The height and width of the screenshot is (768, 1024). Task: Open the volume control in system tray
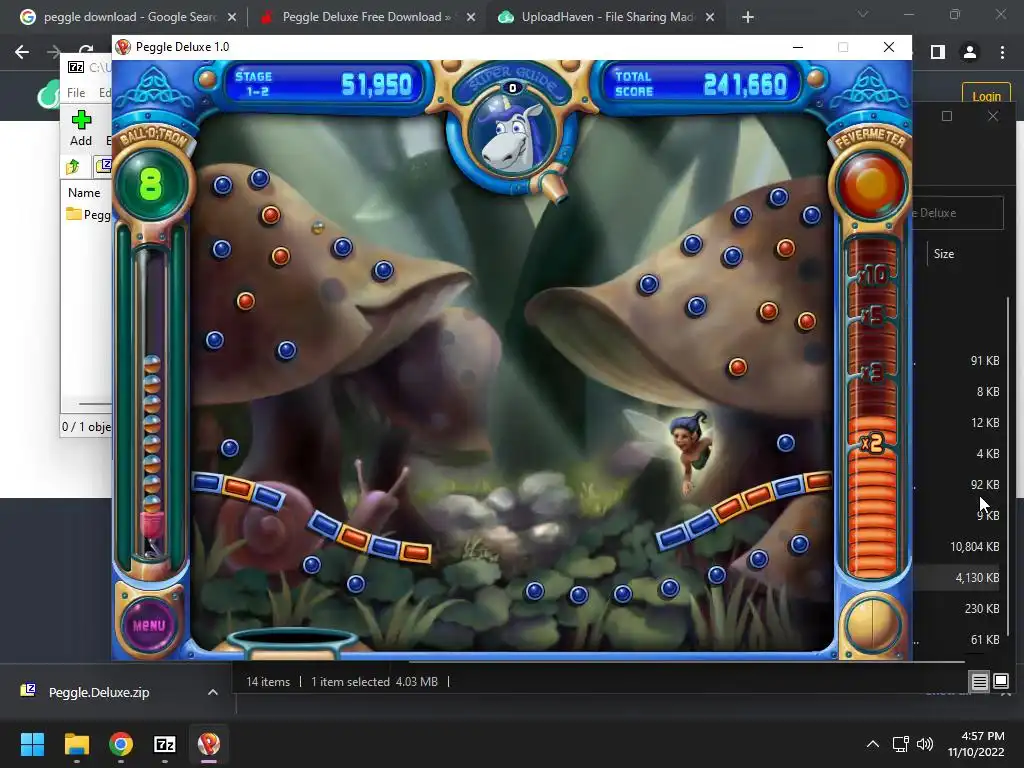click(x=925, y=744)
